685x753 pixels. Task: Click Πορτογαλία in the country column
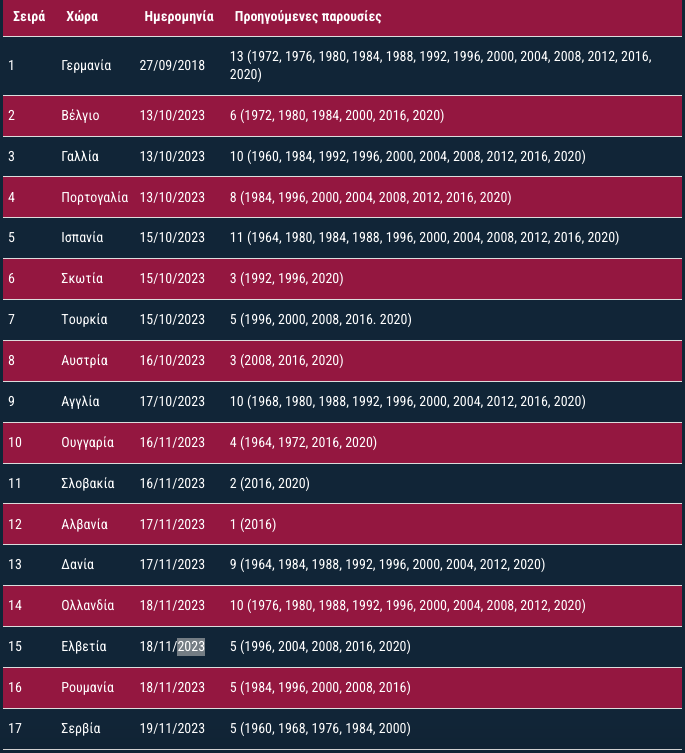click(95, 197)
